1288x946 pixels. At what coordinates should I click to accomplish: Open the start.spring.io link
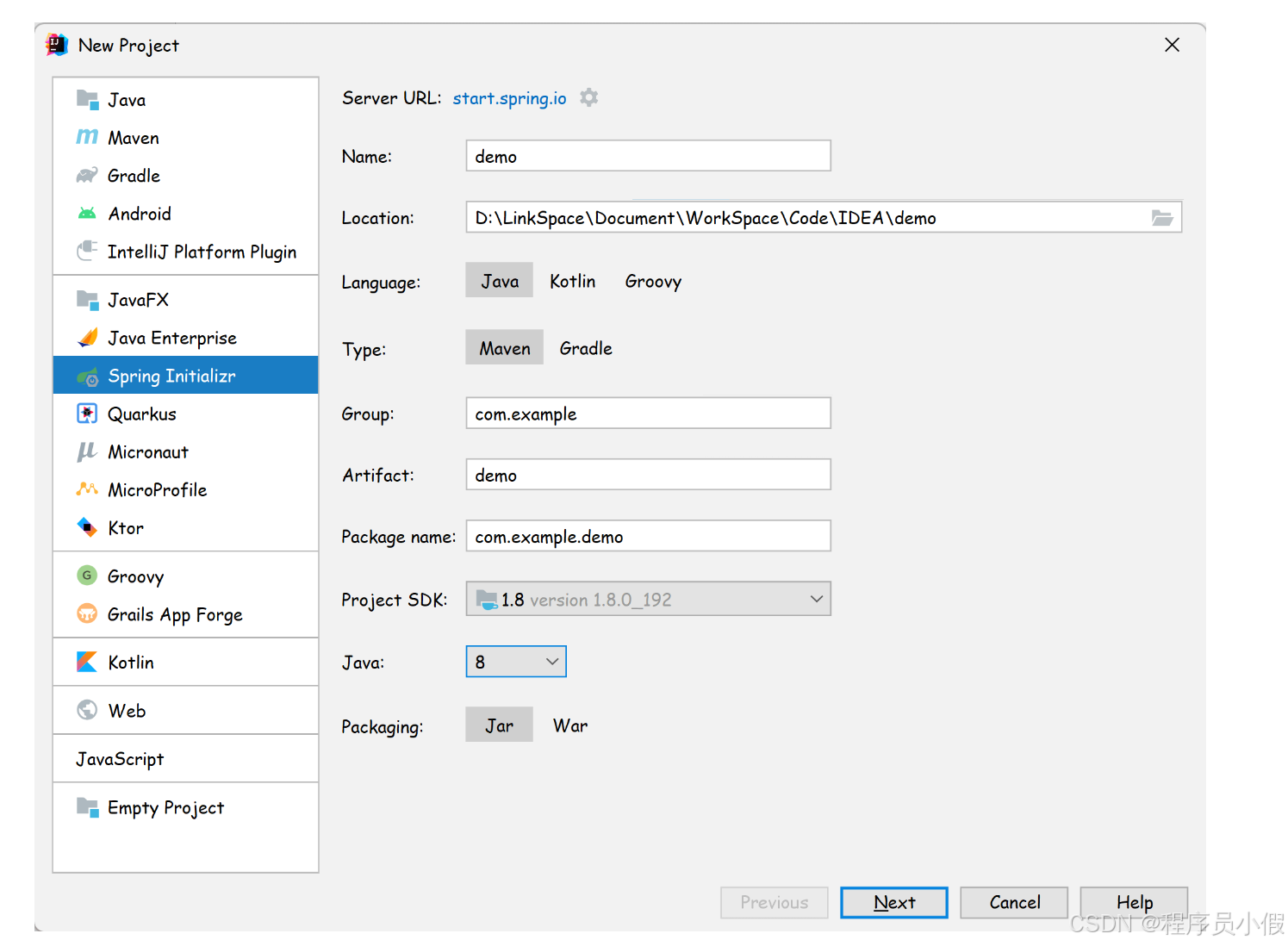509,98
